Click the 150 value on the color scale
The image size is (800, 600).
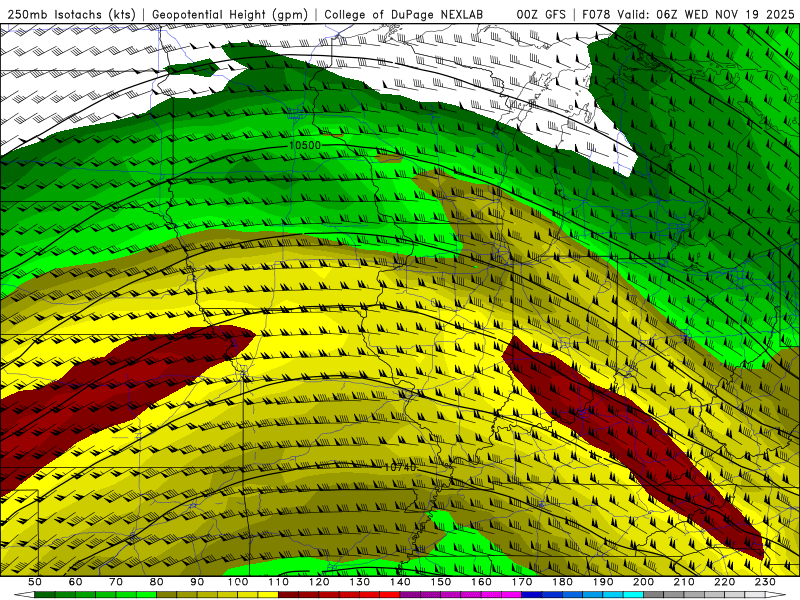click(x=440, y=582)
